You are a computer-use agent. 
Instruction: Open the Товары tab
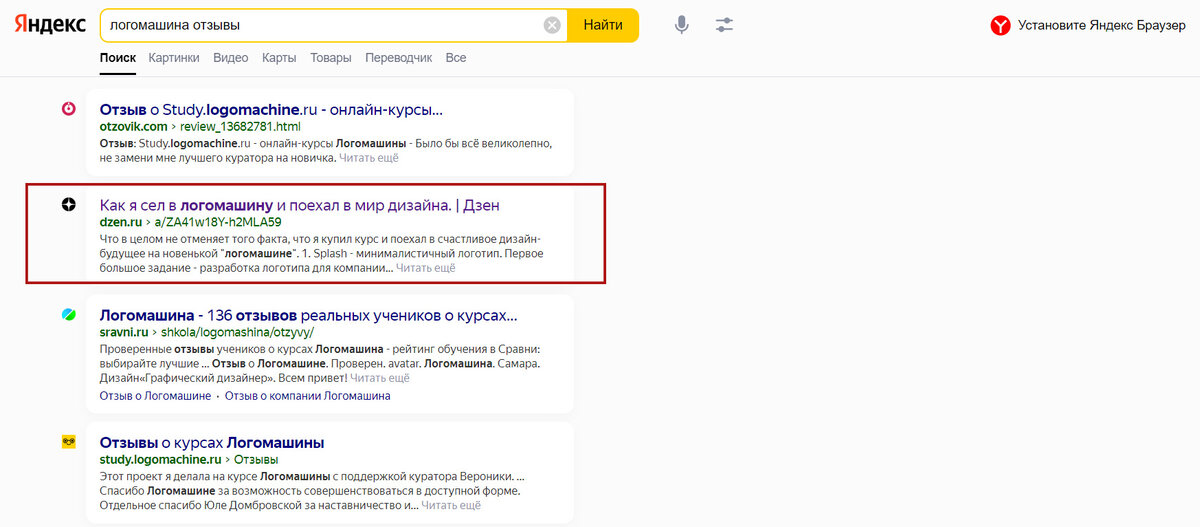(x=330, y=58)
